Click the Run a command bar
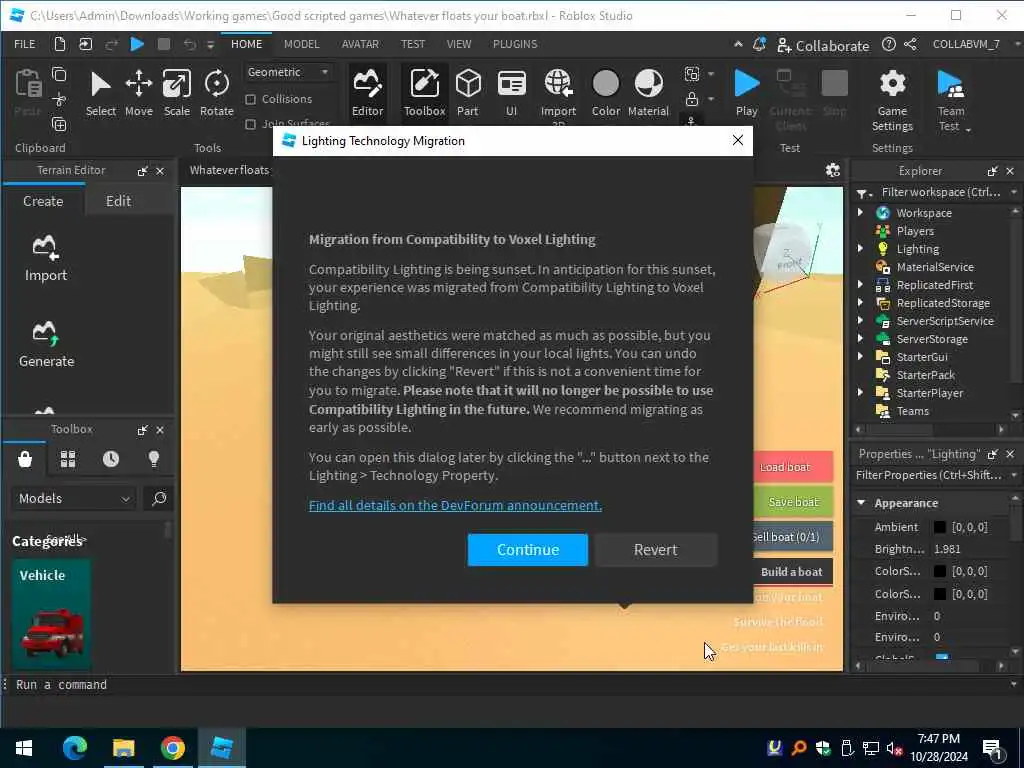The width and height of the screenshot is (1024, 768). click(x=509, y=684)
